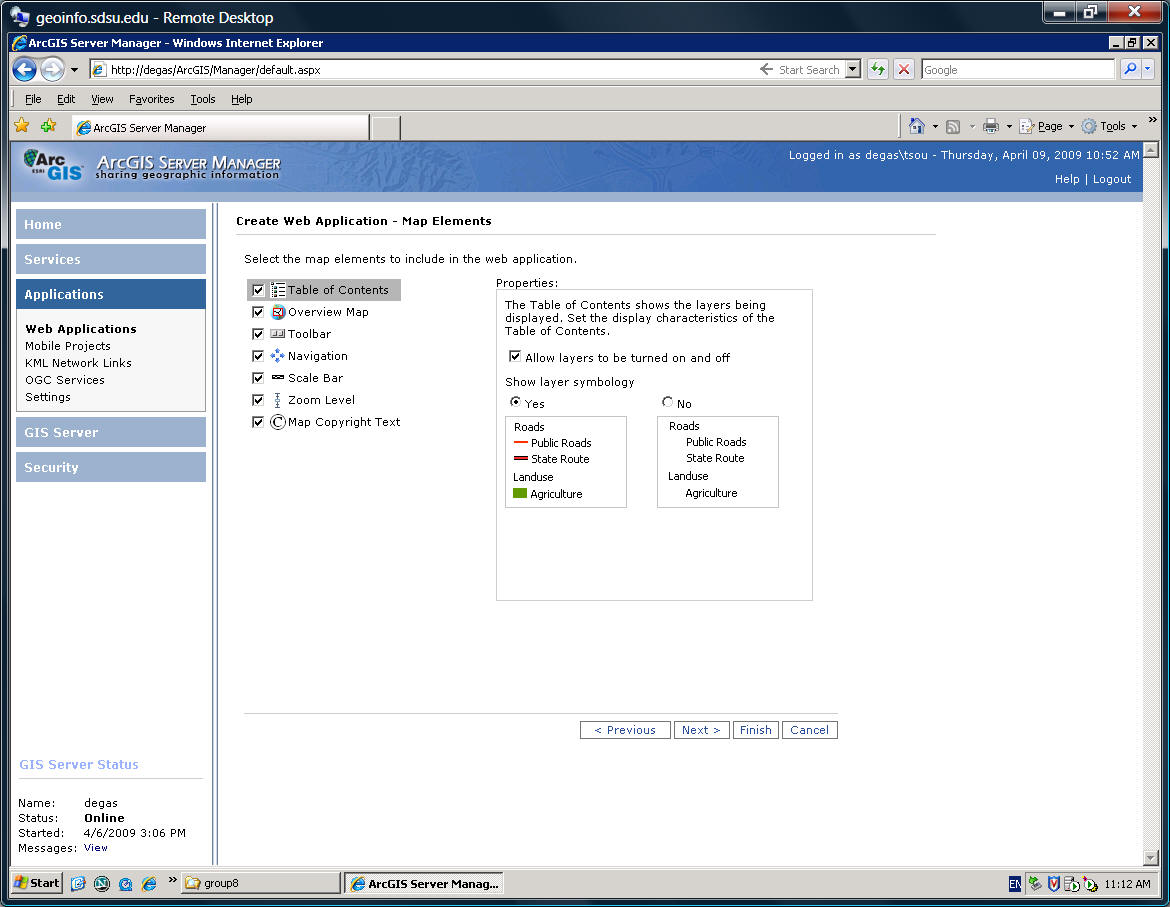Open the Home button dropdown arrow
The image size is (1170, 907).
935,127
